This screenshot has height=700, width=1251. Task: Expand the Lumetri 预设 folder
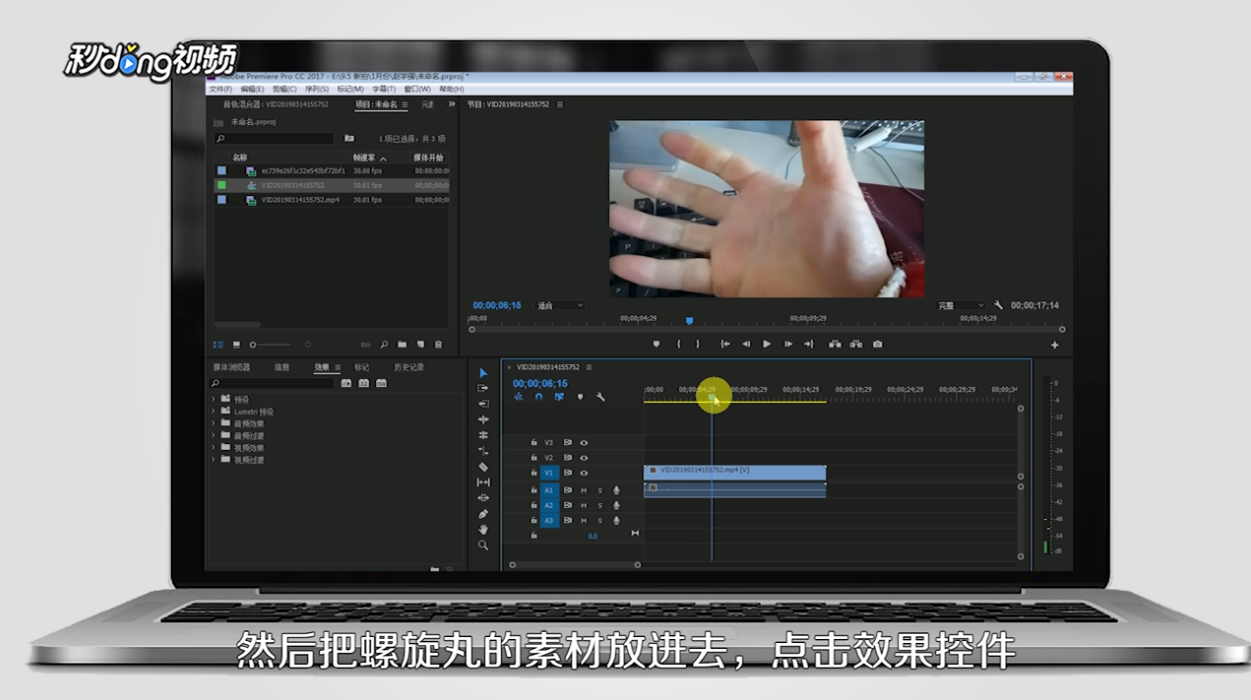[214, 411]
